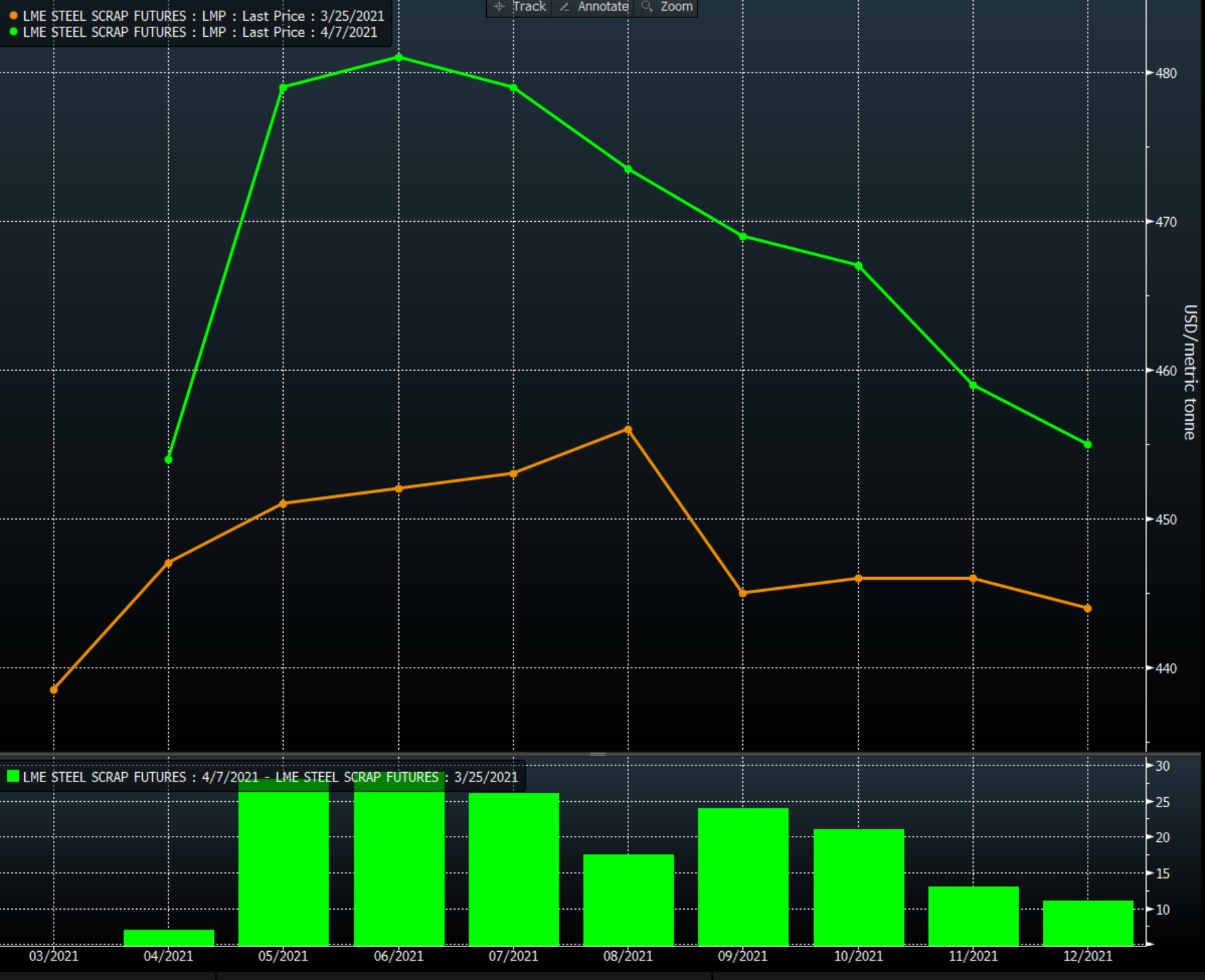1205x980 pixels.
Task: Click the green square in spread legend
Action: (13, 776)
